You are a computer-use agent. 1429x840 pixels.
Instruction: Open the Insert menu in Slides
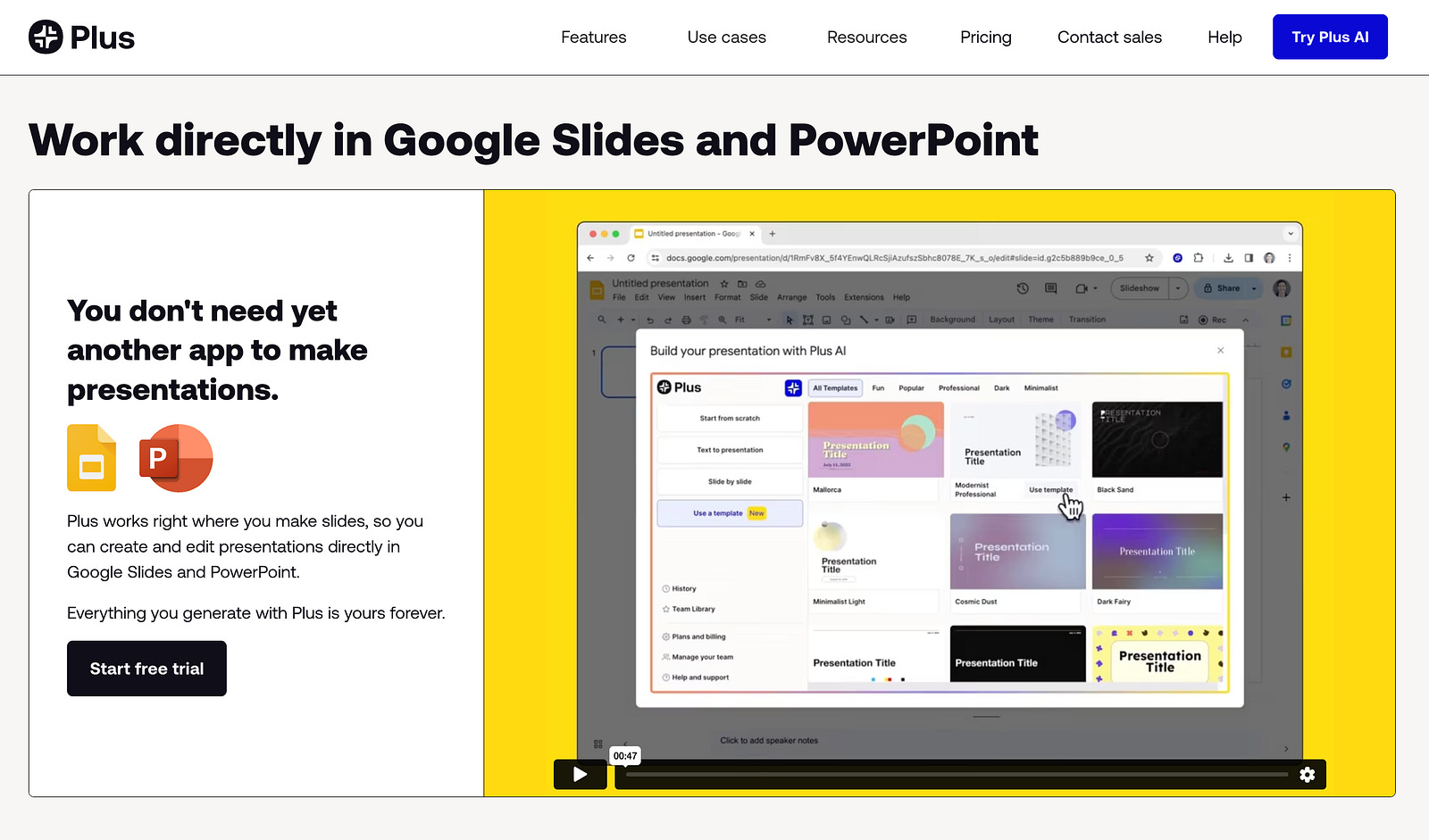[x=695, y=297]
